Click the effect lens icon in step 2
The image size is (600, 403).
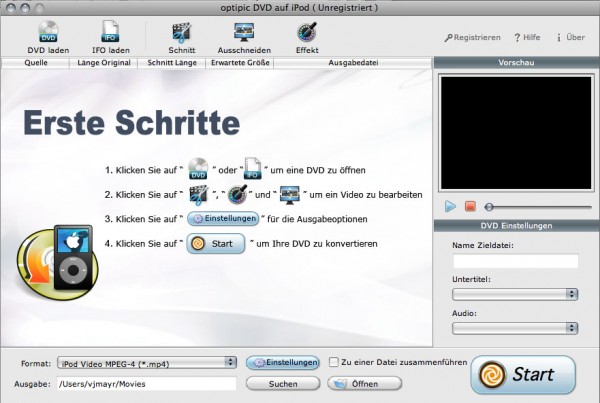point(238,194)
